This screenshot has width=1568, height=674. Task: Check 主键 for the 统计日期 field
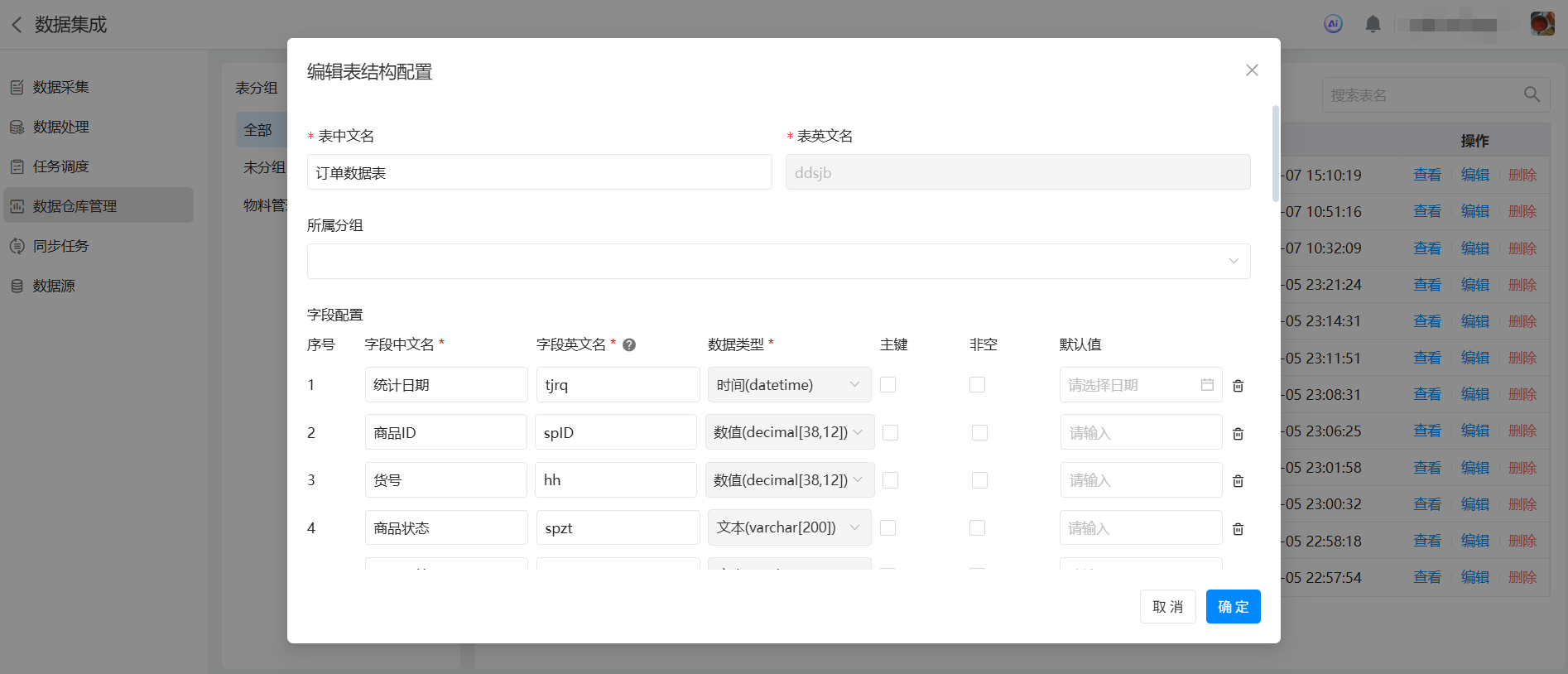point(887,385)
